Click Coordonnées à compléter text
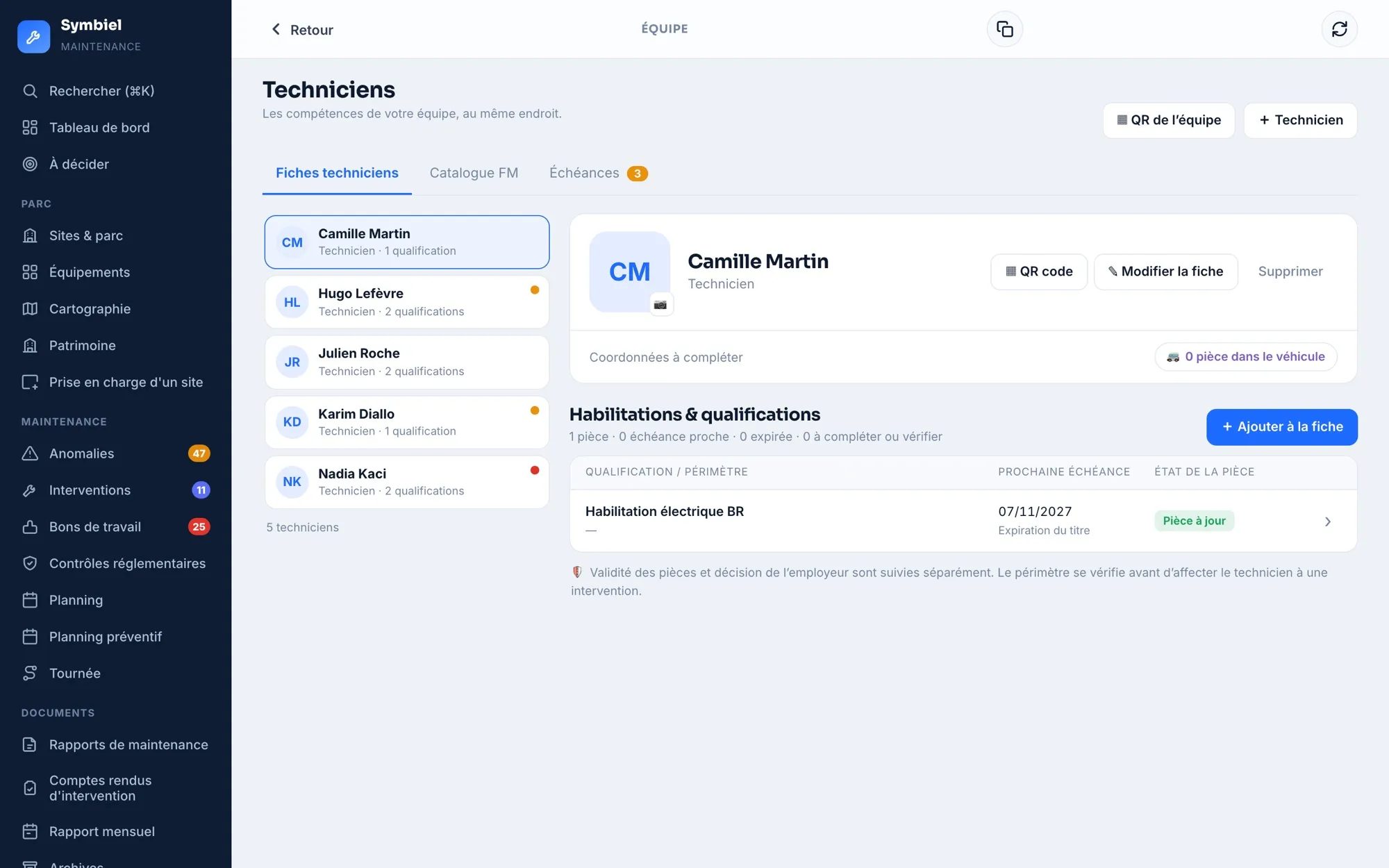Screen dimensions: 1389x868 (665, 358)
